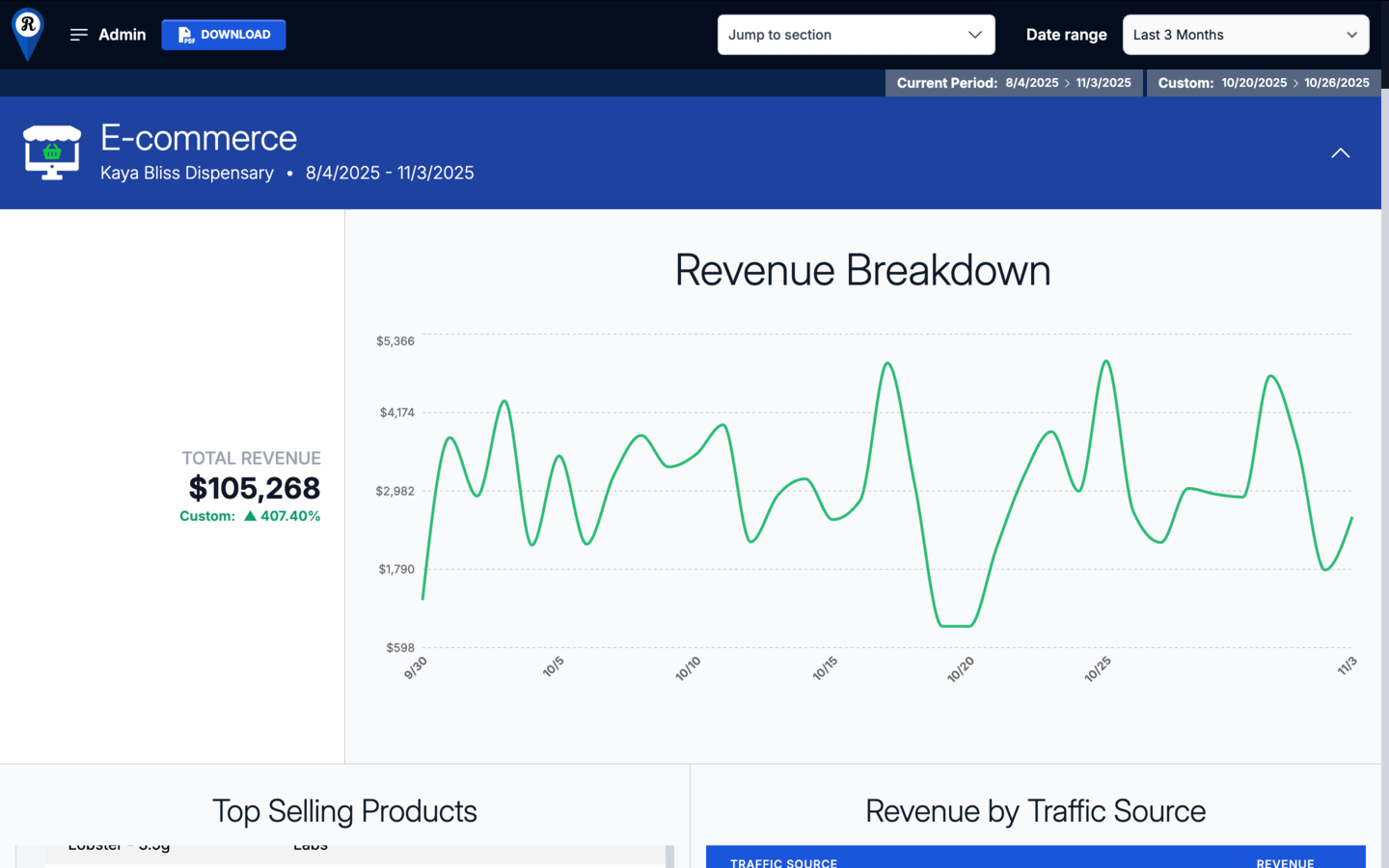This screenshot has width=1389, height=868.
Task: Open the hamburger navigation menu
Action: (x=79, y=35)
